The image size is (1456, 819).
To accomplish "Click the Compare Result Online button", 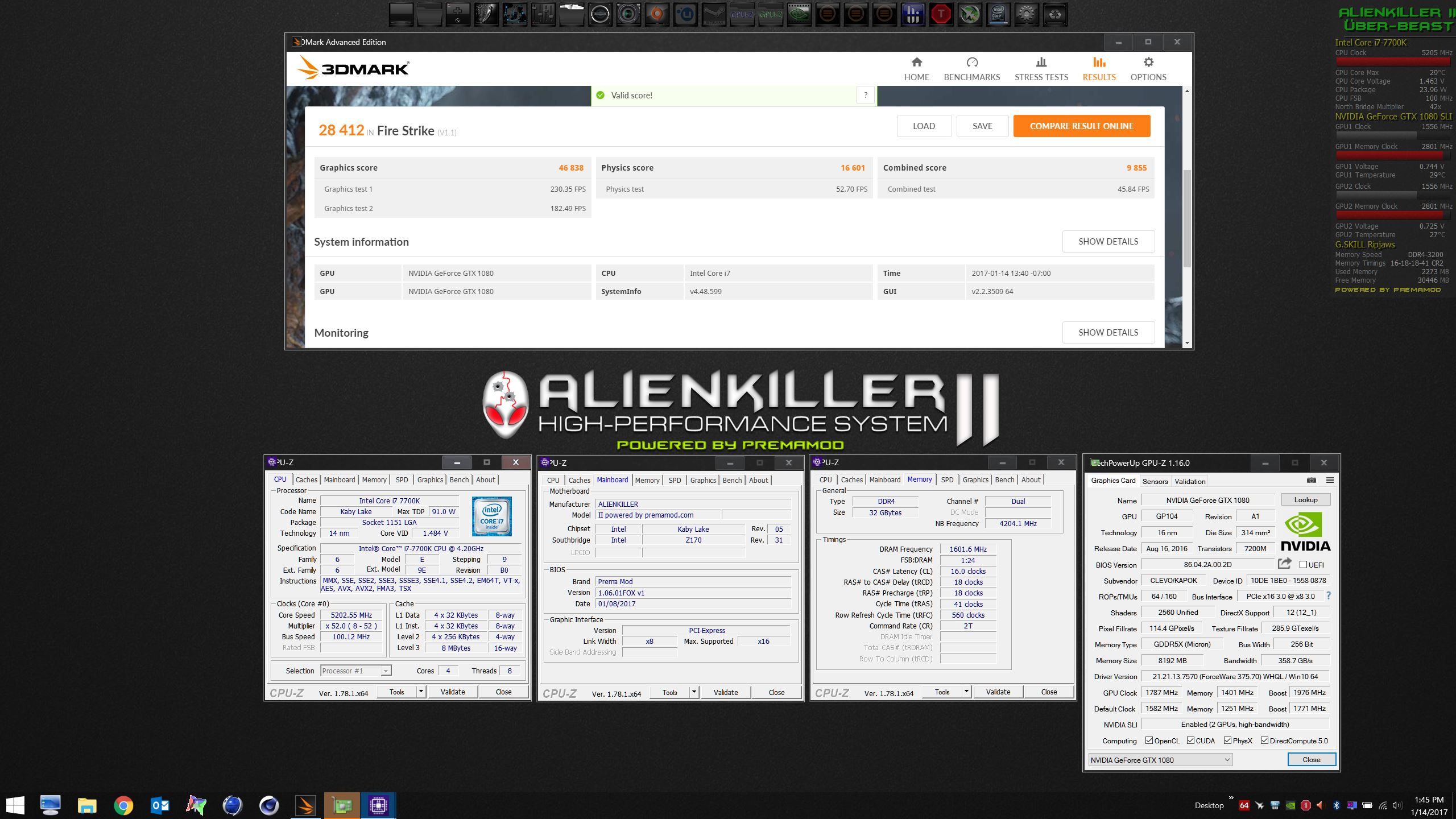I will coord(1081,126).
